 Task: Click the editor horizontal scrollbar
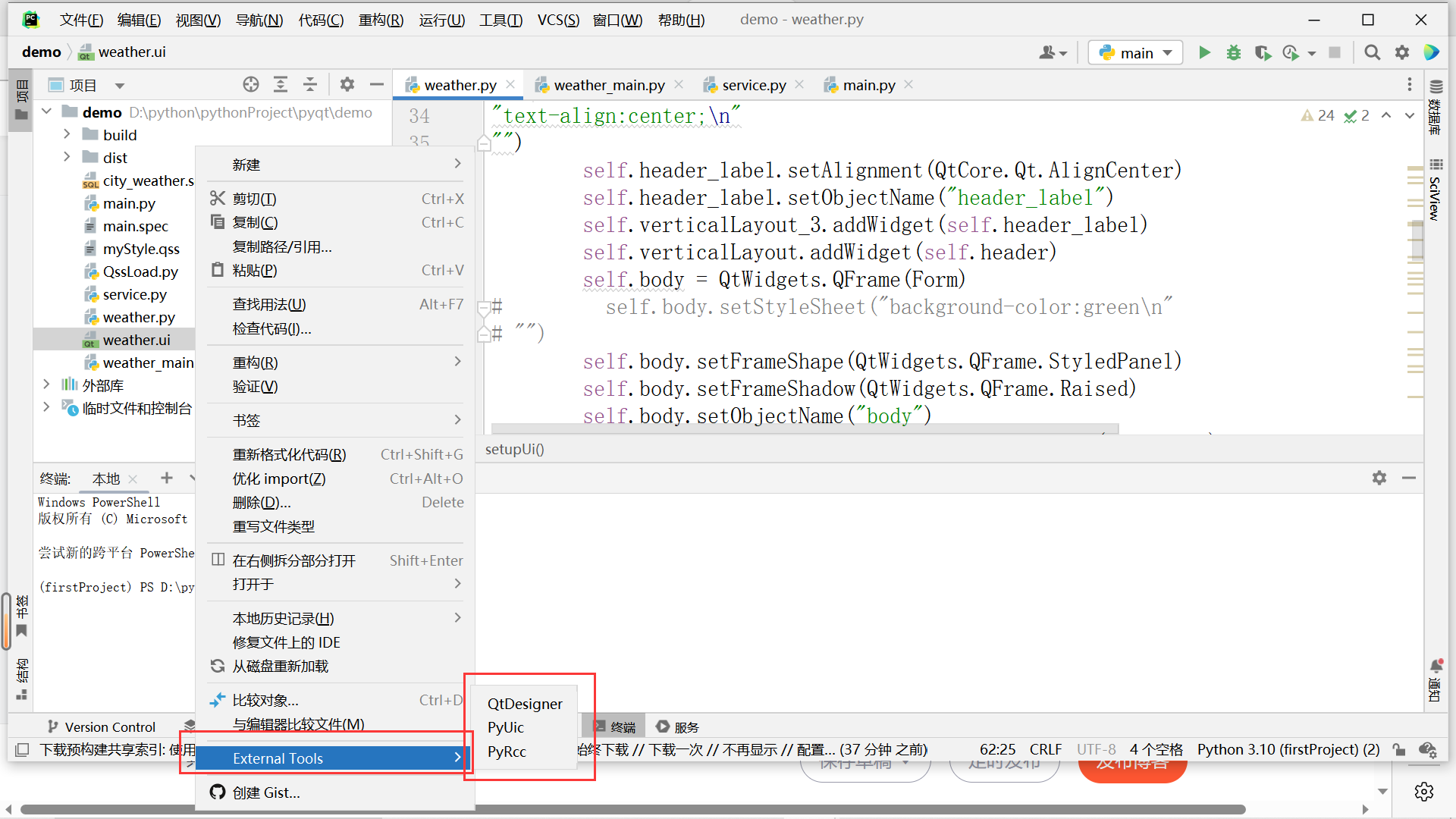coord(804,429)
